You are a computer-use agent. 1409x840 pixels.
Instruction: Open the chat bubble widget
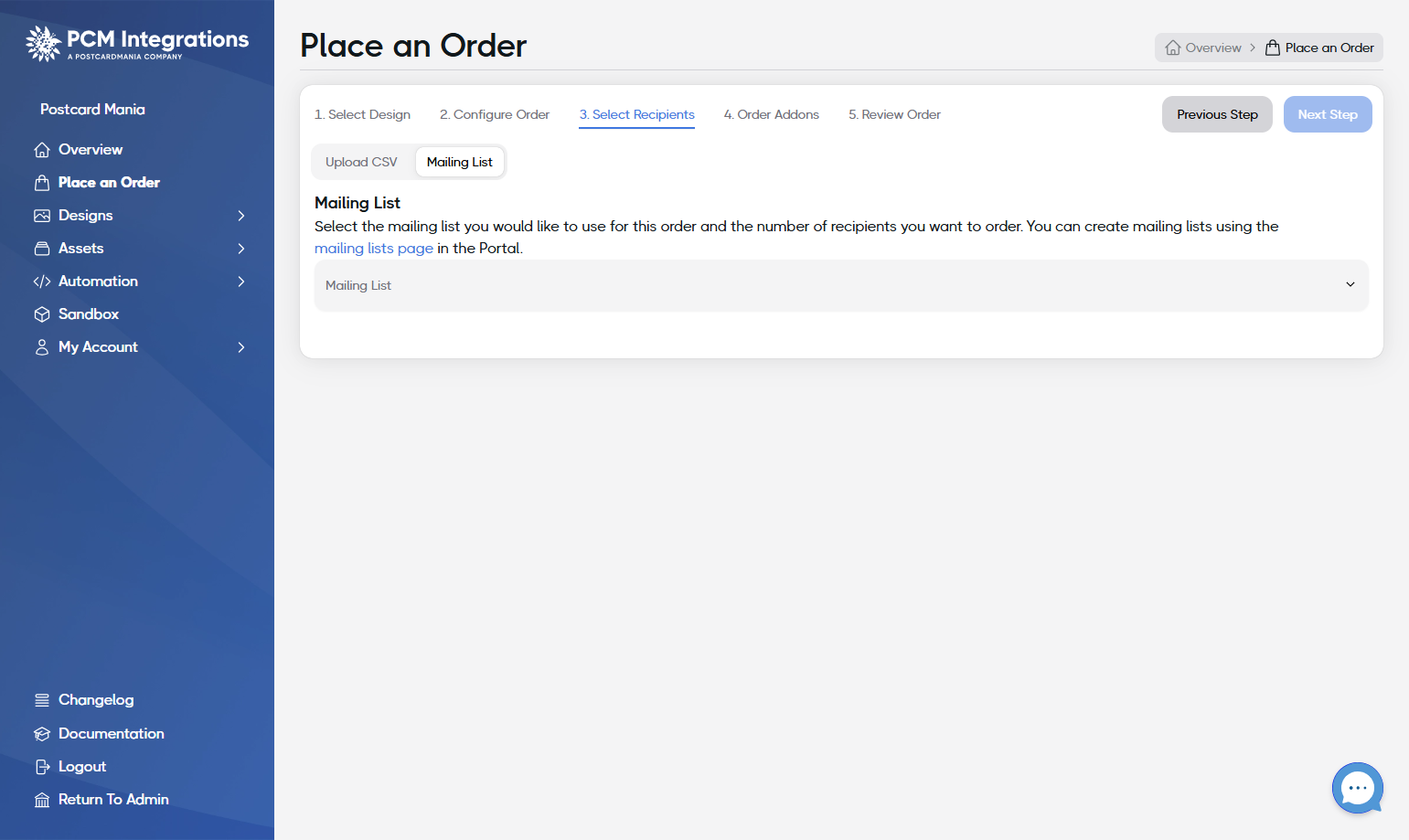[1358, 788]
